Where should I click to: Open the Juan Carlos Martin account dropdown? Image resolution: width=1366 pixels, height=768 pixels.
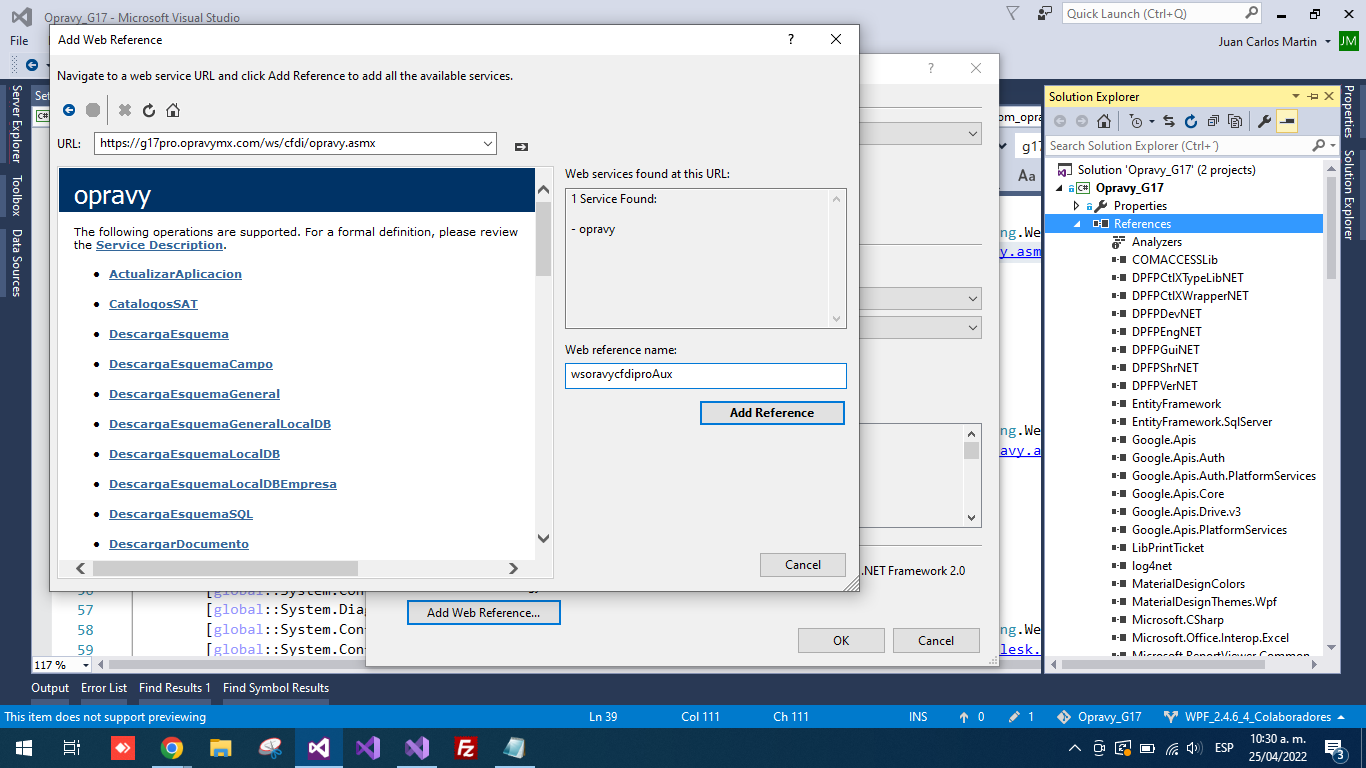pos(1327,42)
